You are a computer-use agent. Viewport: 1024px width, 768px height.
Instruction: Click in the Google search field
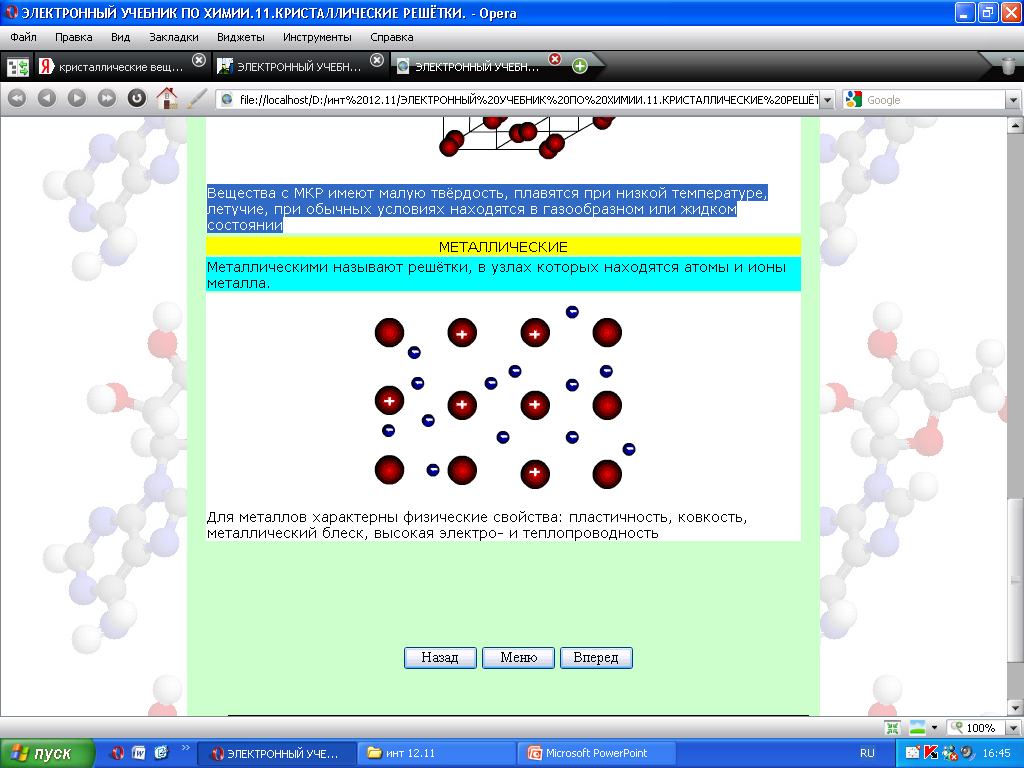(x=933, y=100)
